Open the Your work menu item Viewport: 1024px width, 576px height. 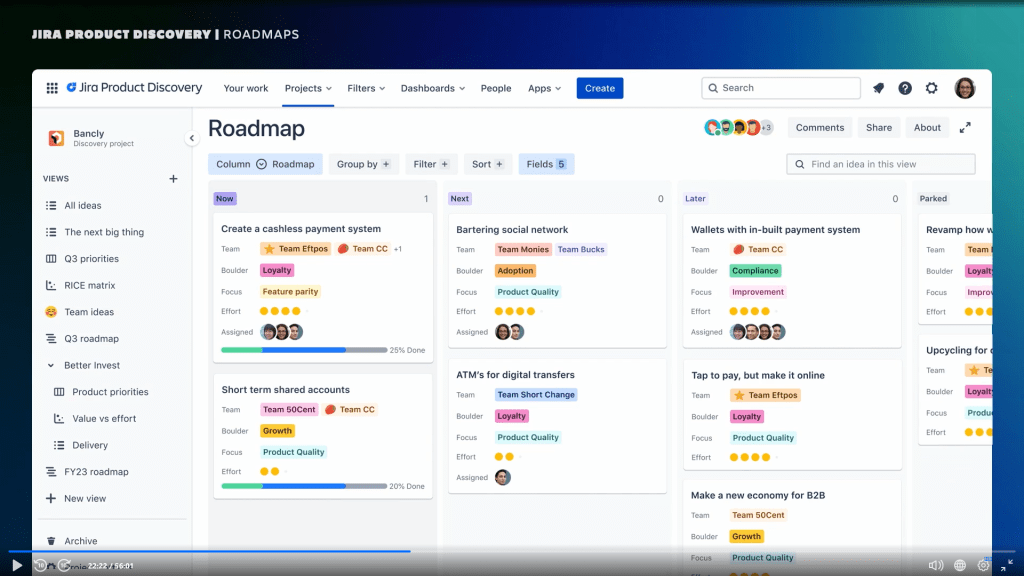246,88
